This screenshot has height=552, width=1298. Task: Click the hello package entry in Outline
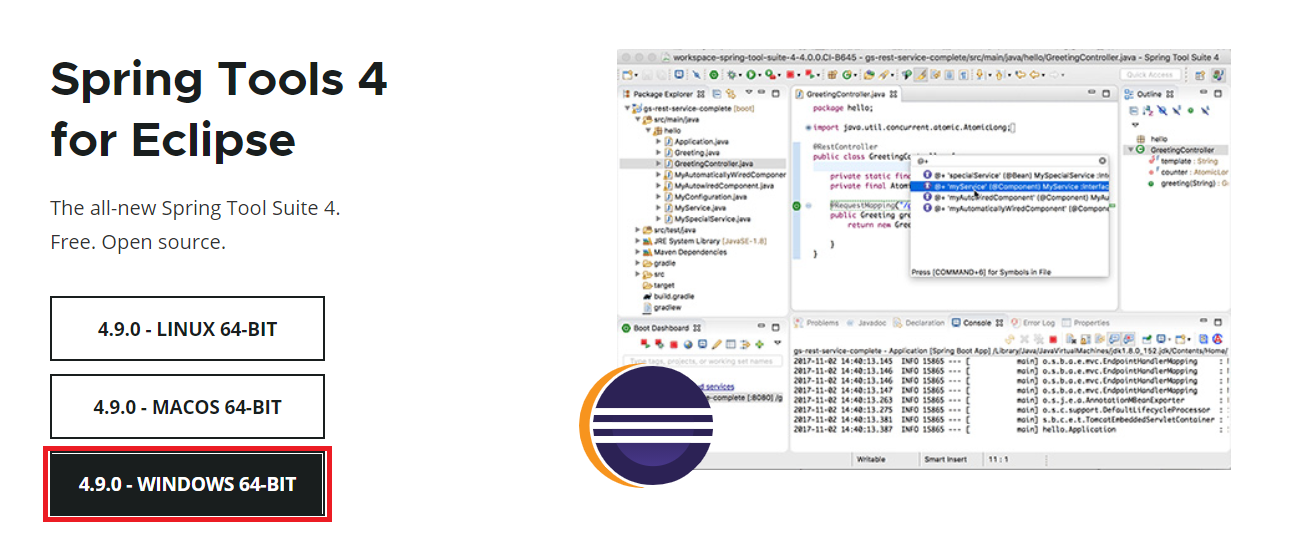[x=1151, y=138]
